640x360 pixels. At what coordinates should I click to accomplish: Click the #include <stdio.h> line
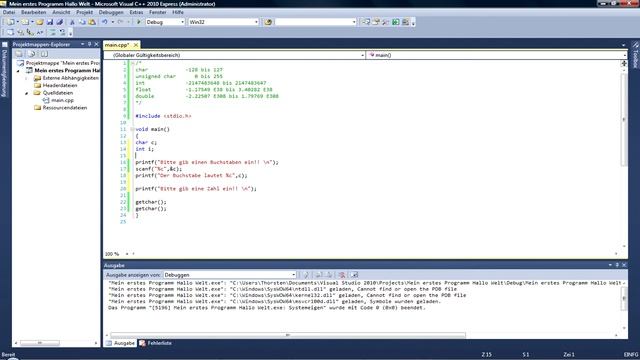pos(163,116)
